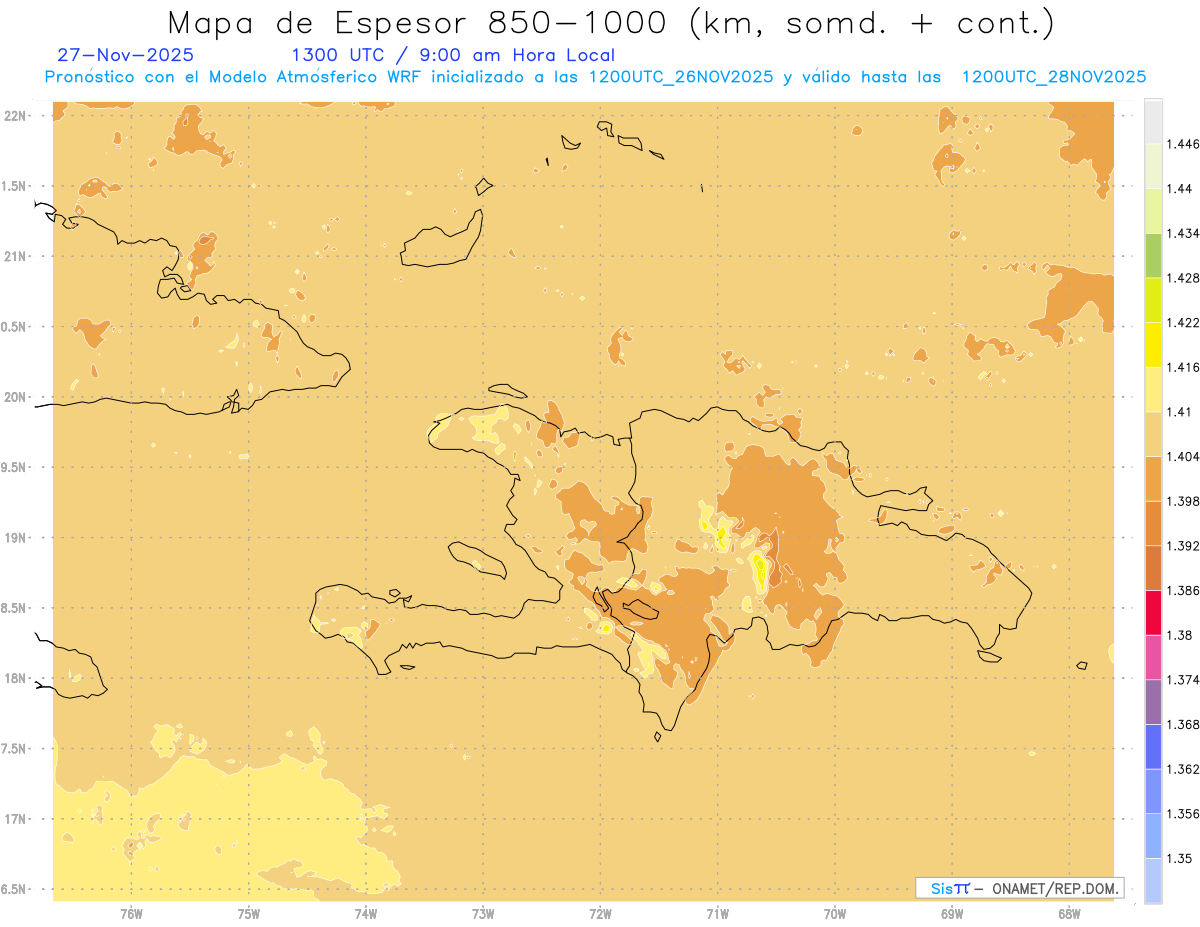1200x927 pixels.
Task: Click longitude axis label '72W'
Action: 600,913
